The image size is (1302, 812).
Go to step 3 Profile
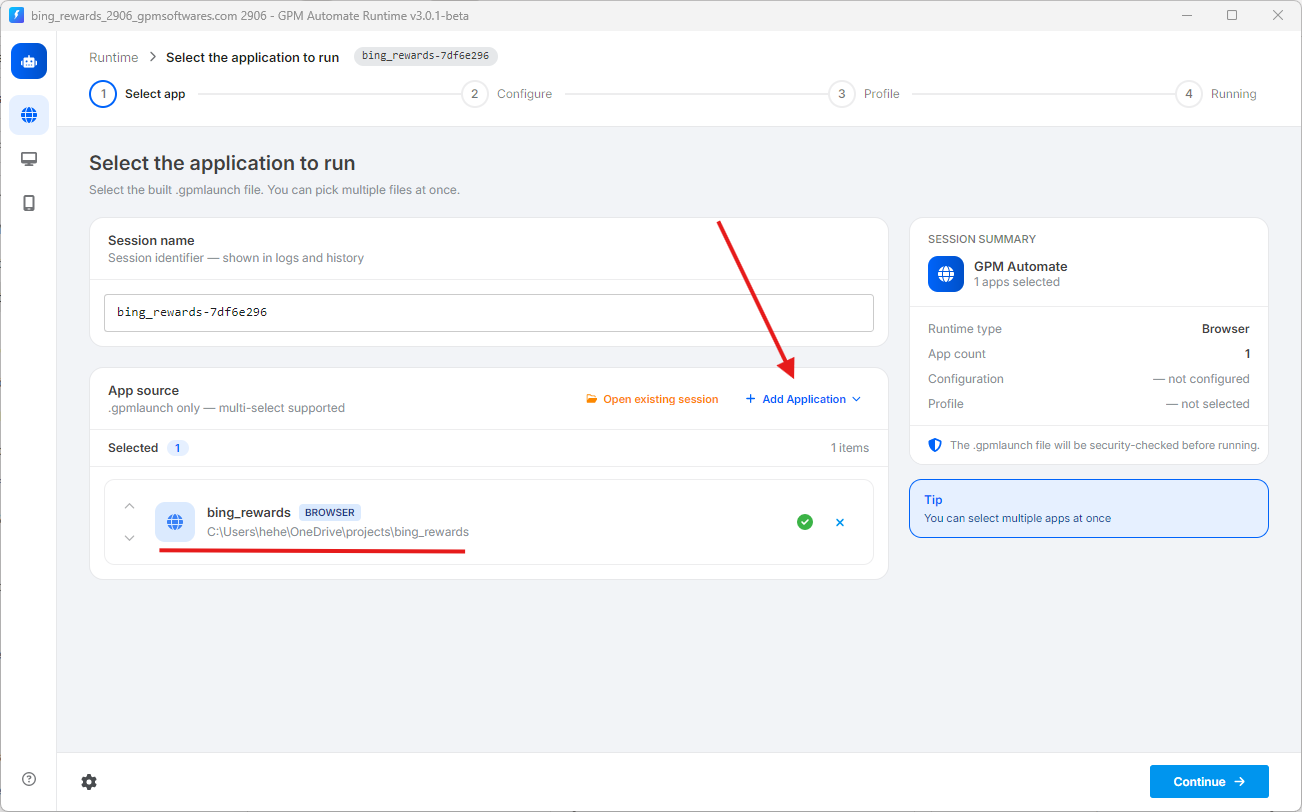pyautogui.click(x=864, y=94)
